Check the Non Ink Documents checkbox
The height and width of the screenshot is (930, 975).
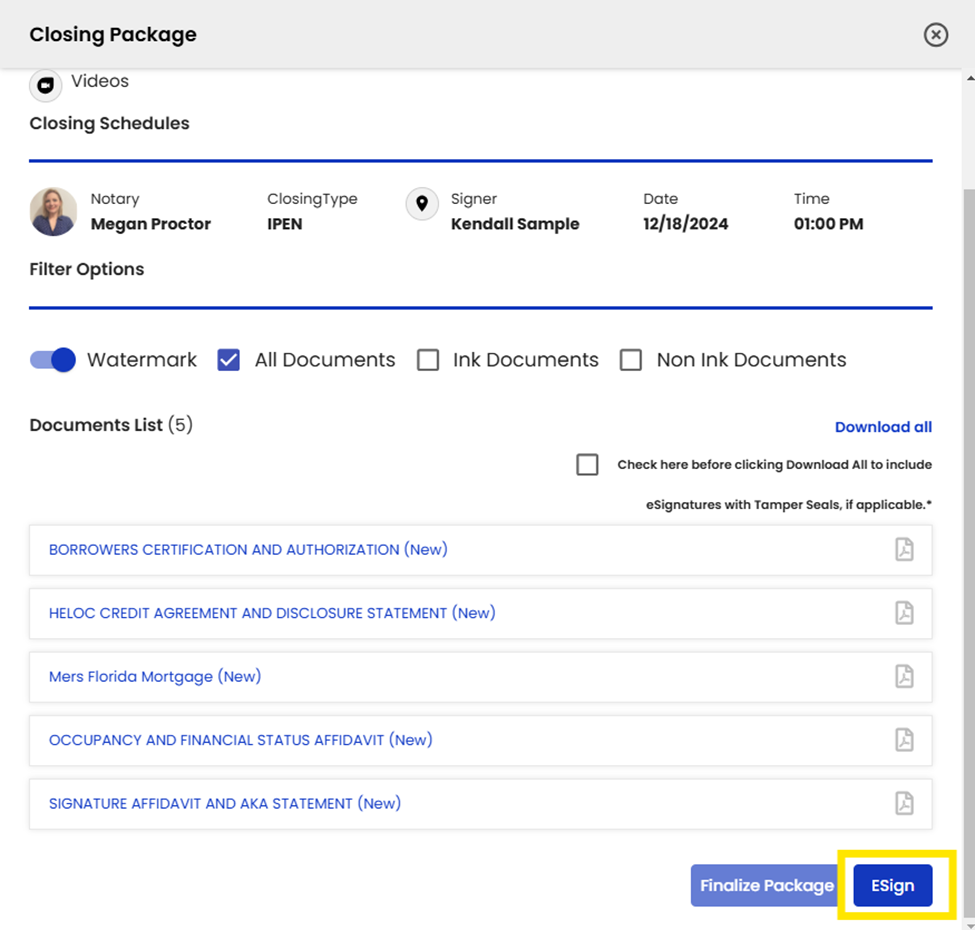click(631, 360)
